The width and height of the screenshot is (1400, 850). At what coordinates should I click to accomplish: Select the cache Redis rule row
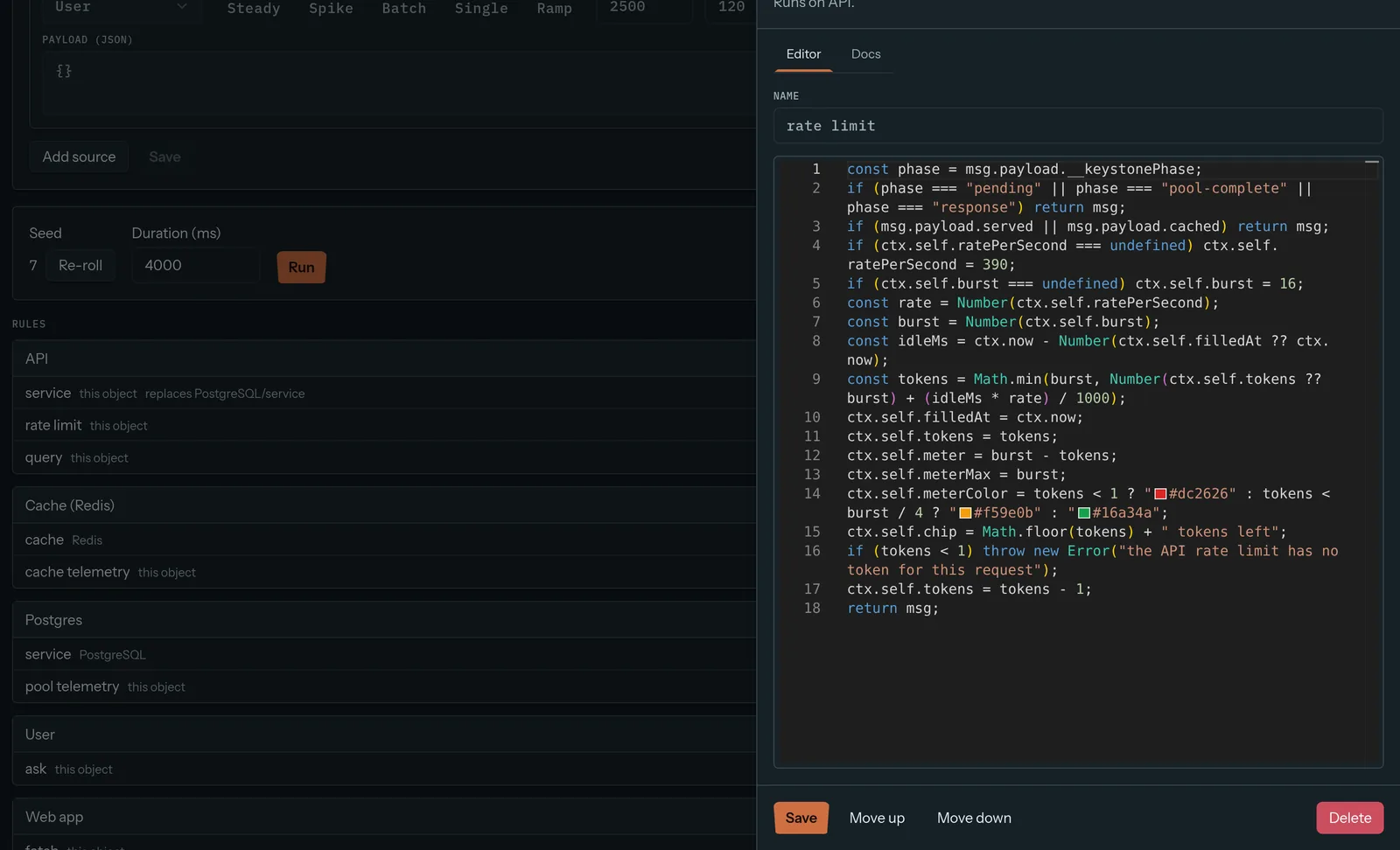pos(384,540)
